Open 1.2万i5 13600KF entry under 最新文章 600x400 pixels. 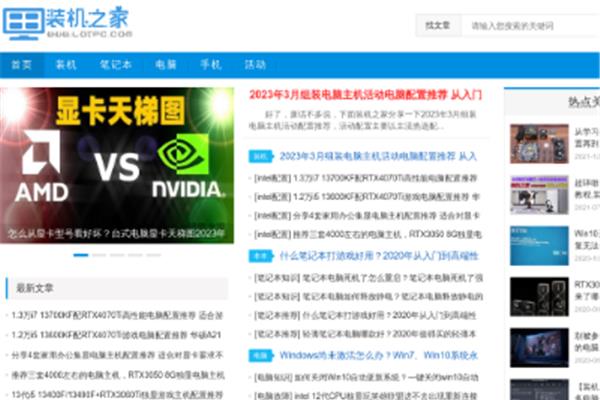click(116, 335)
